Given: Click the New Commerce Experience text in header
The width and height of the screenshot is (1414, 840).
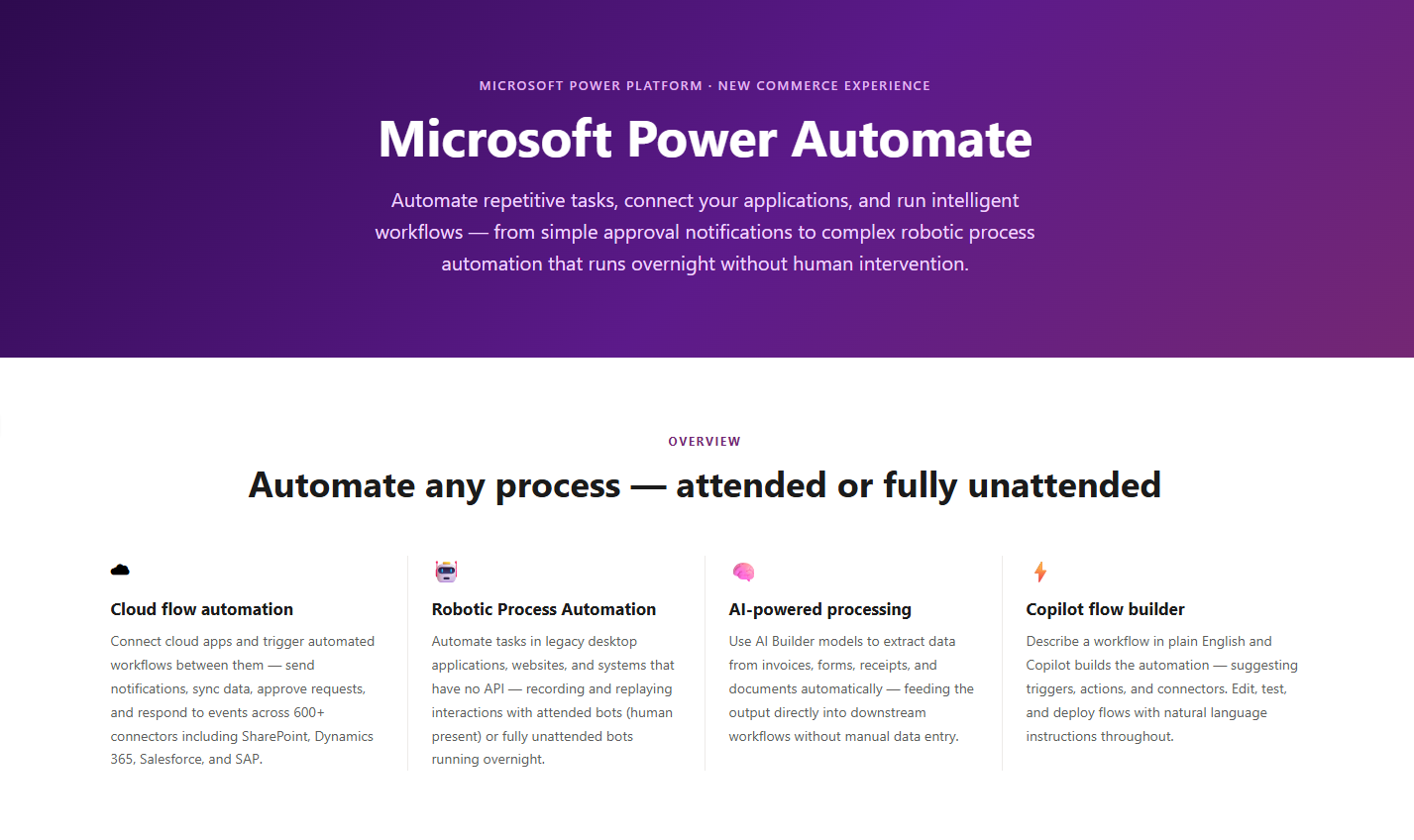Looking at the screenshot, I should coord(824,86).
